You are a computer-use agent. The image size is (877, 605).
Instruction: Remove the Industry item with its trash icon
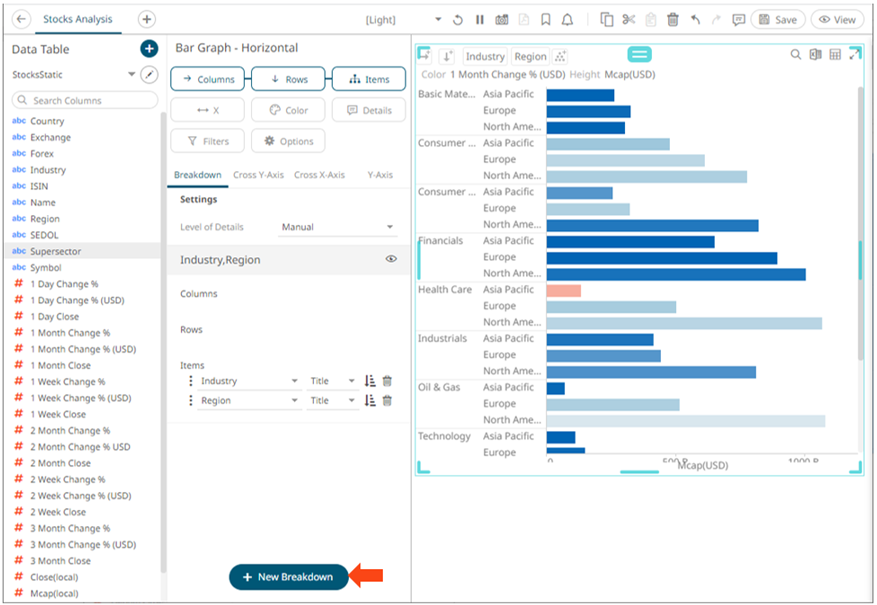click(387, 381)
